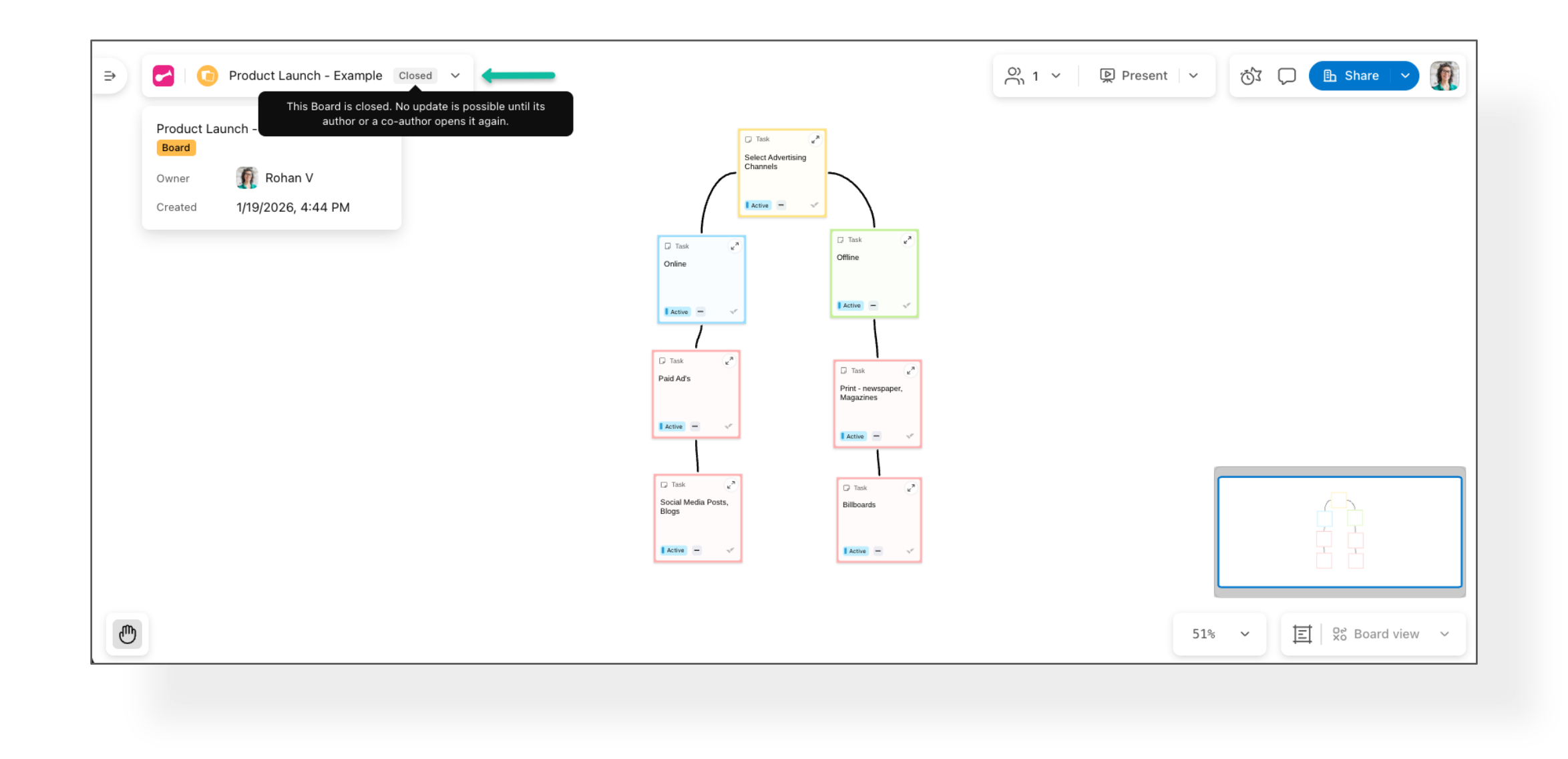This screenshot has width=1568, height=759.
Task: Open the sidebar menu icon
Action: [x=110, y=76]
